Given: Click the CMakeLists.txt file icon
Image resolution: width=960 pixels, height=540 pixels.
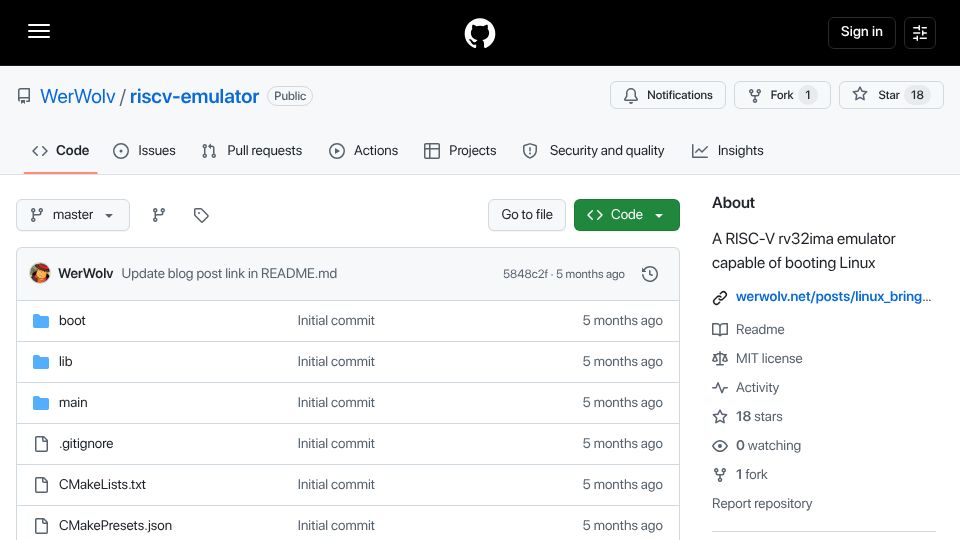Looking at the screenshot, I should coord(41,485).
